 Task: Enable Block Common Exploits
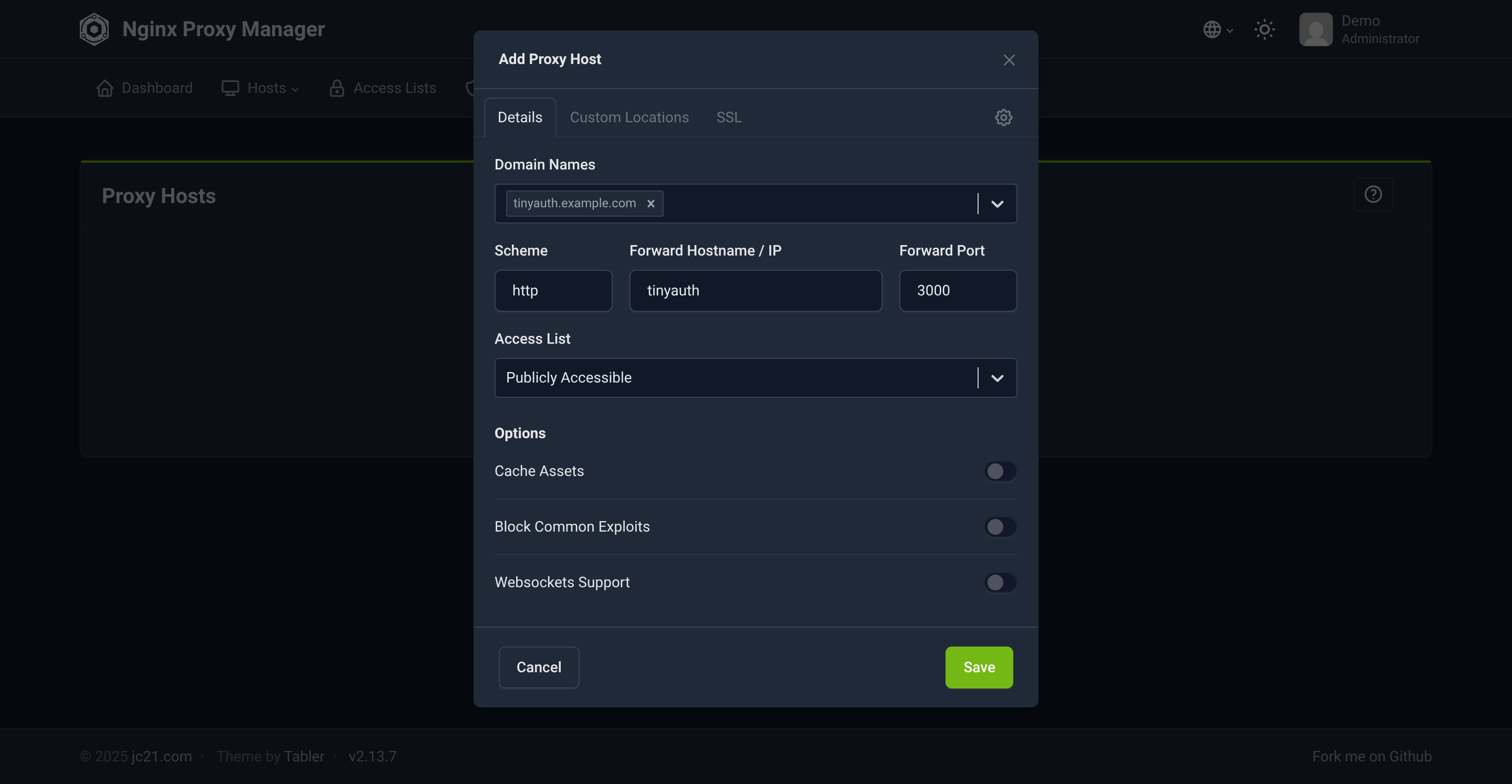point(1000,527)
